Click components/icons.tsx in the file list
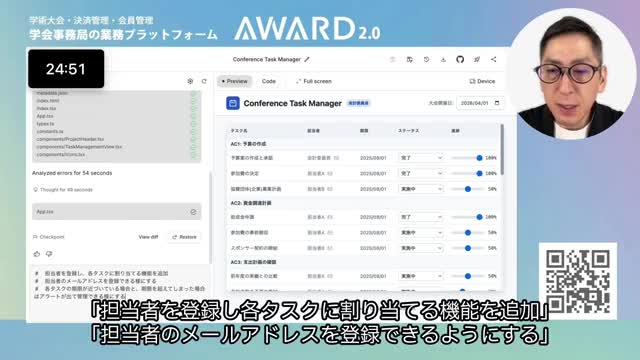 [x=60, y=155]
